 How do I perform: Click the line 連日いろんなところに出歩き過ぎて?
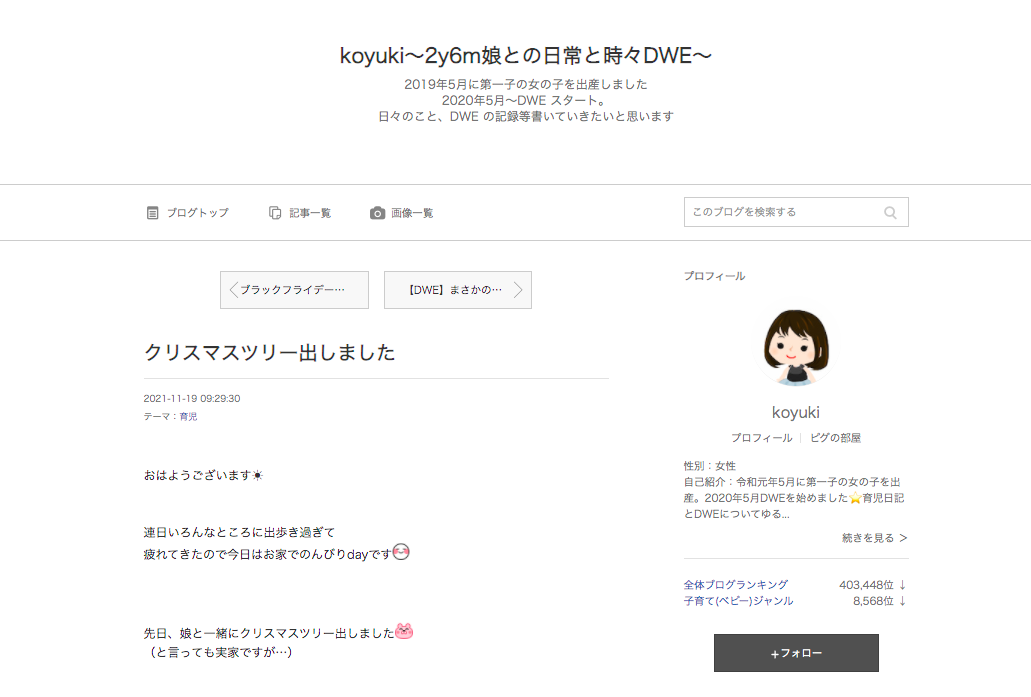tap(239, 532)
